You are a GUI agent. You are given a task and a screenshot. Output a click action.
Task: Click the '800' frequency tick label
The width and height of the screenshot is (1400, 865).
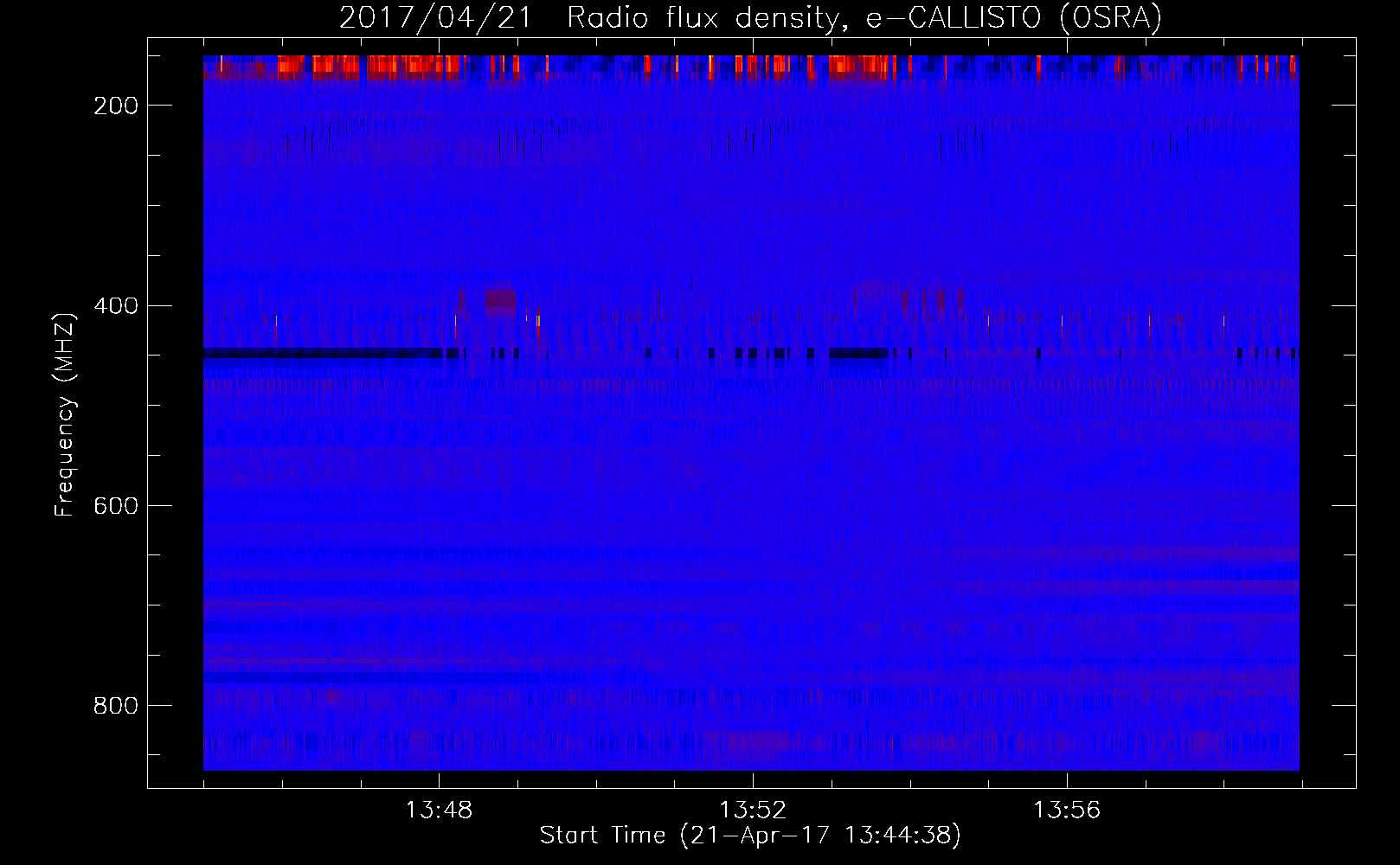pyautogui.click(x=116, y=706)
